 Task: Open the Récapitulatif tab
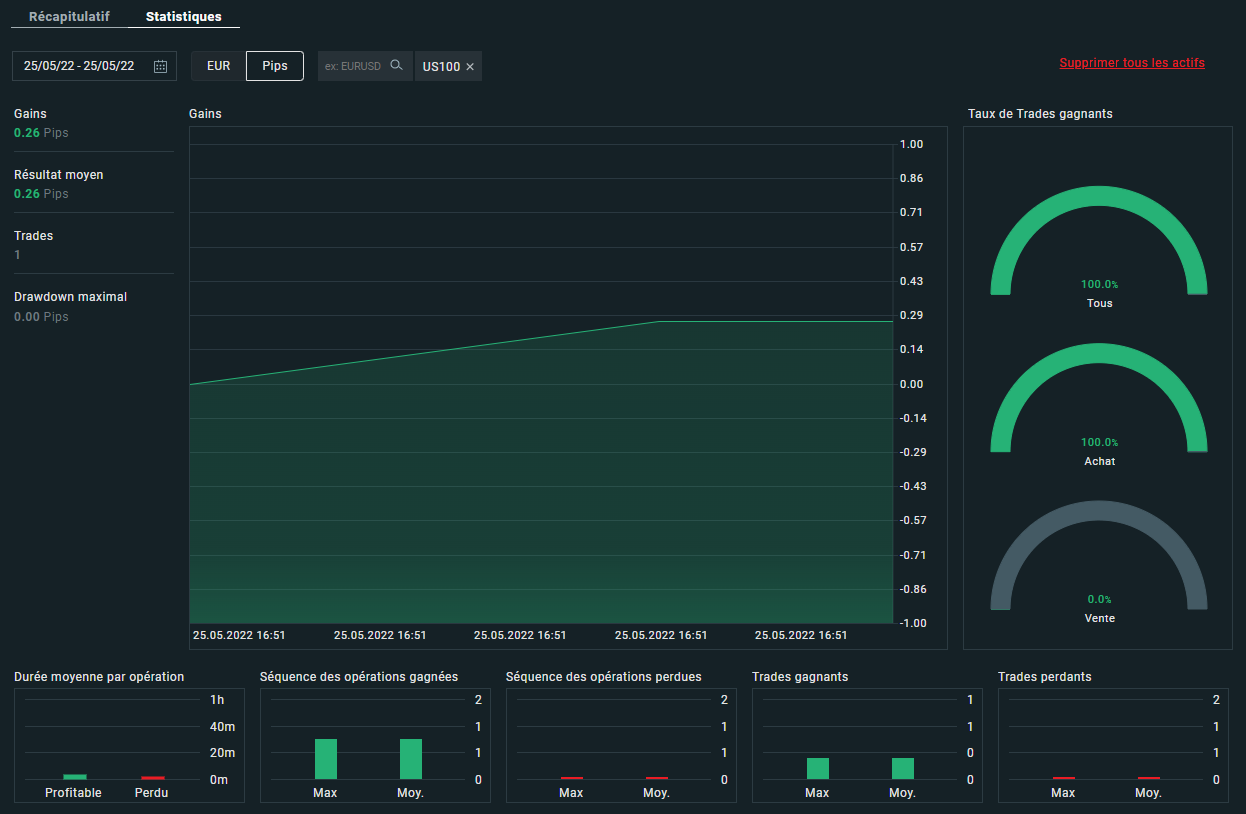tap(69, 17)
